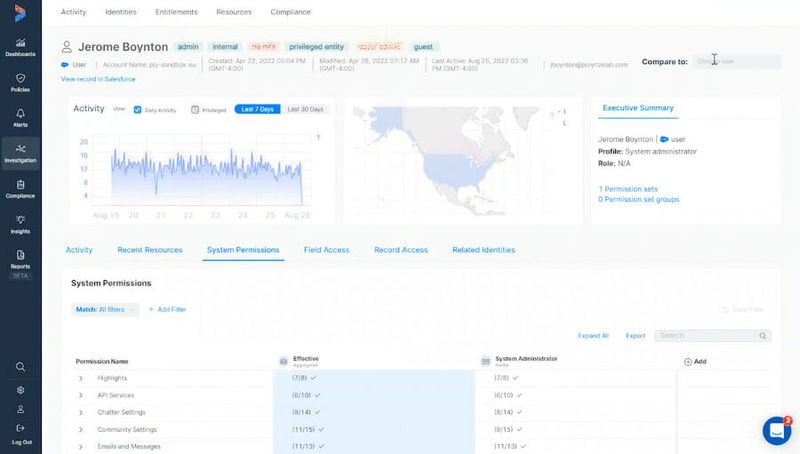The width and height of the screenshot is (800, 454).
Task: Open Alerts bell in sidebar
Action: click(x=21, y=117)
